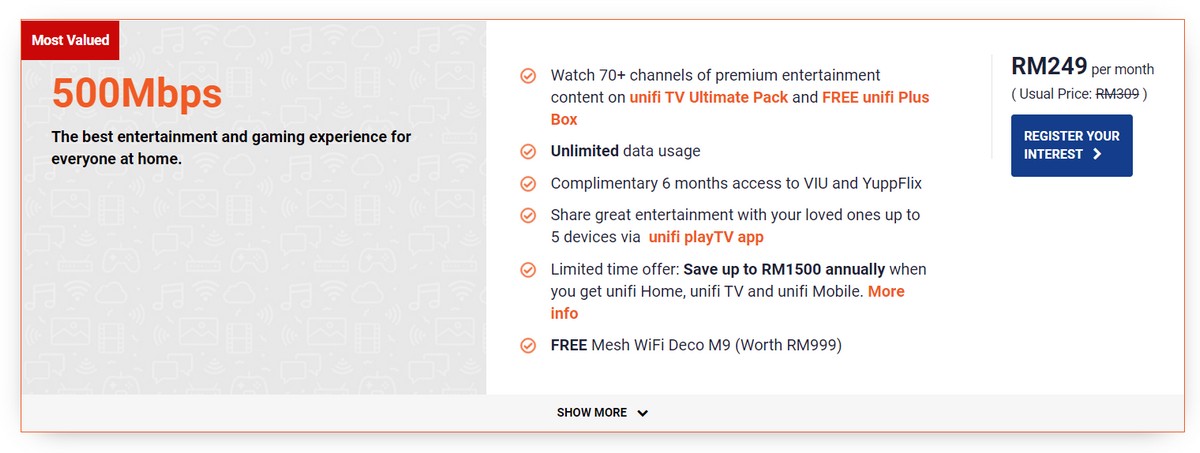Select the 500Mbps plan heading
The height and width of the screenshot is (453, 1200).
[x=137, y=94]
